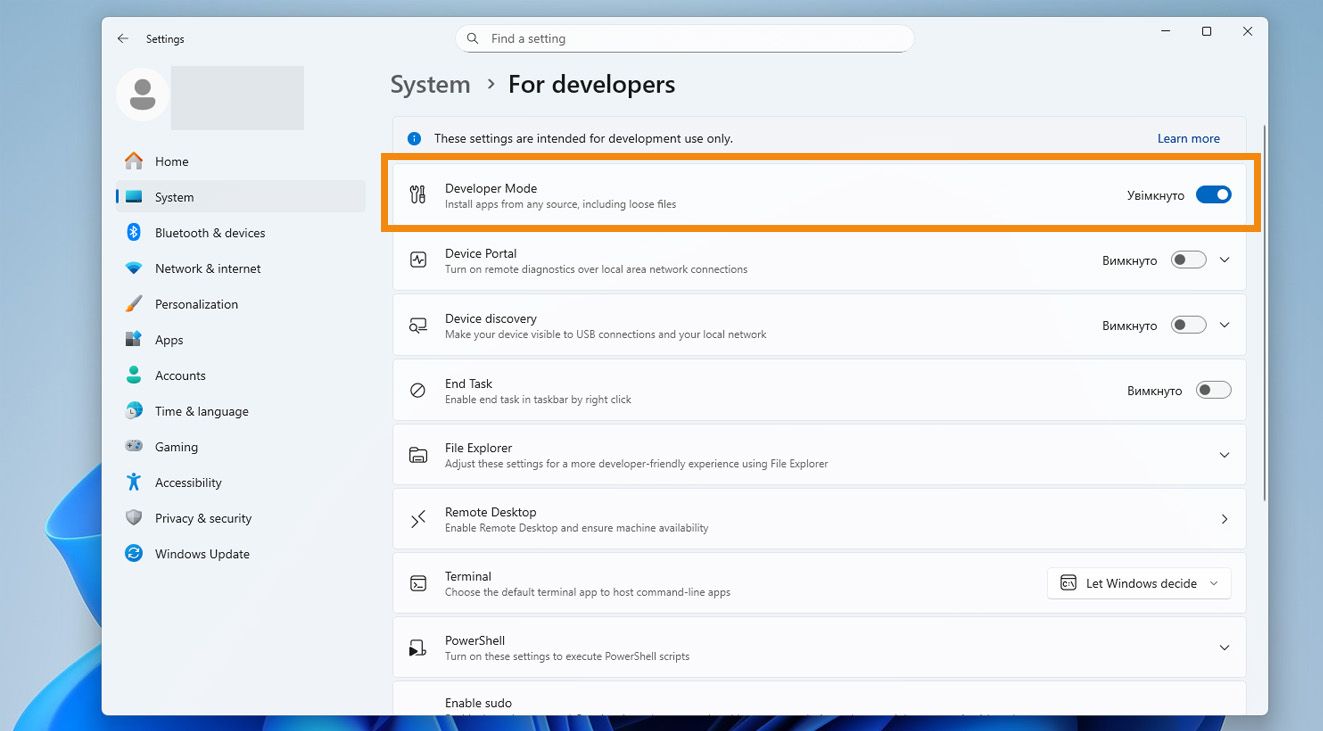This screenshot has width=1323, height=731.
Task: Click the Home house icon
Action: (133, 161)
